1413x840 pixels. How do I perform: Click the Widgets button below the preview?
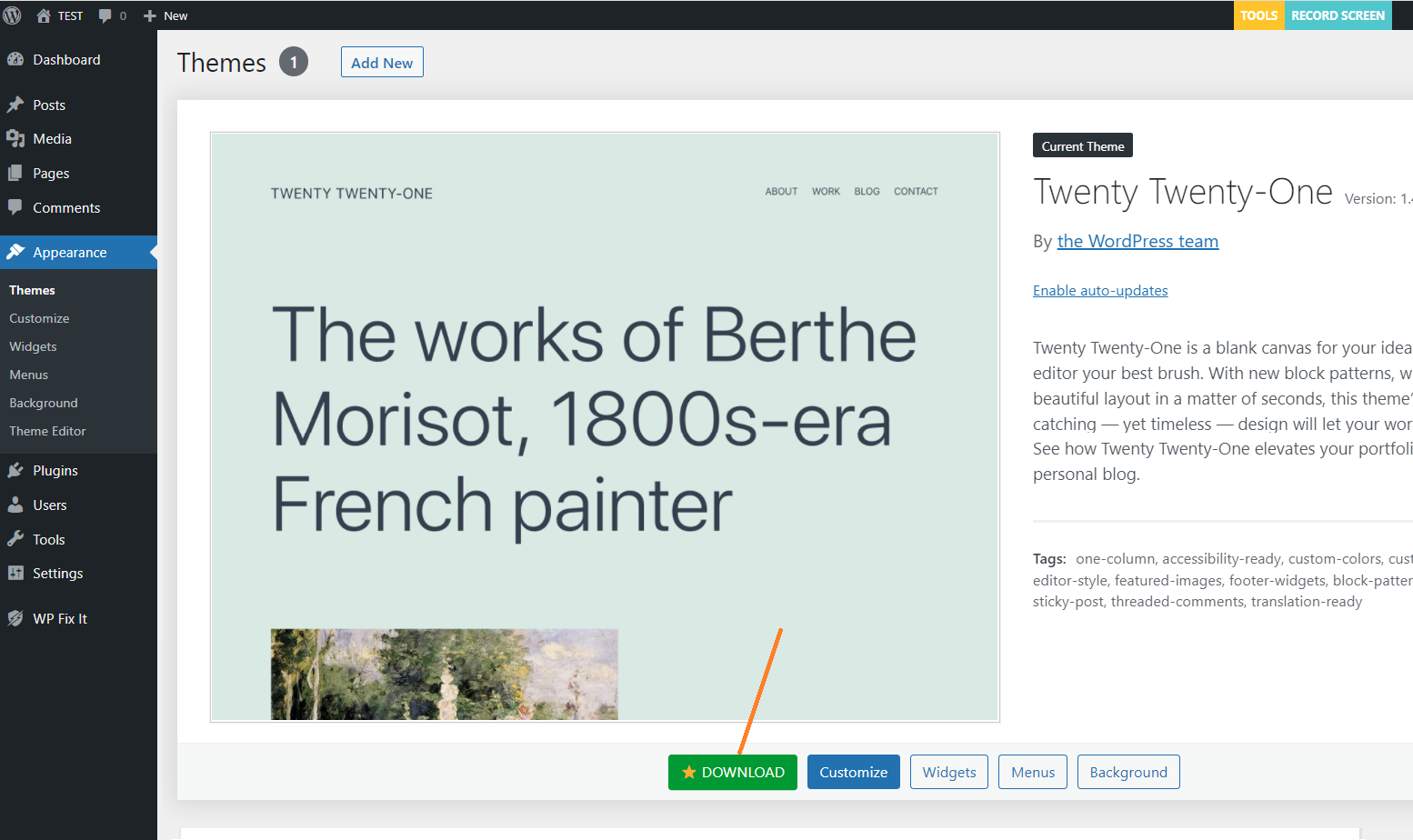949,772
